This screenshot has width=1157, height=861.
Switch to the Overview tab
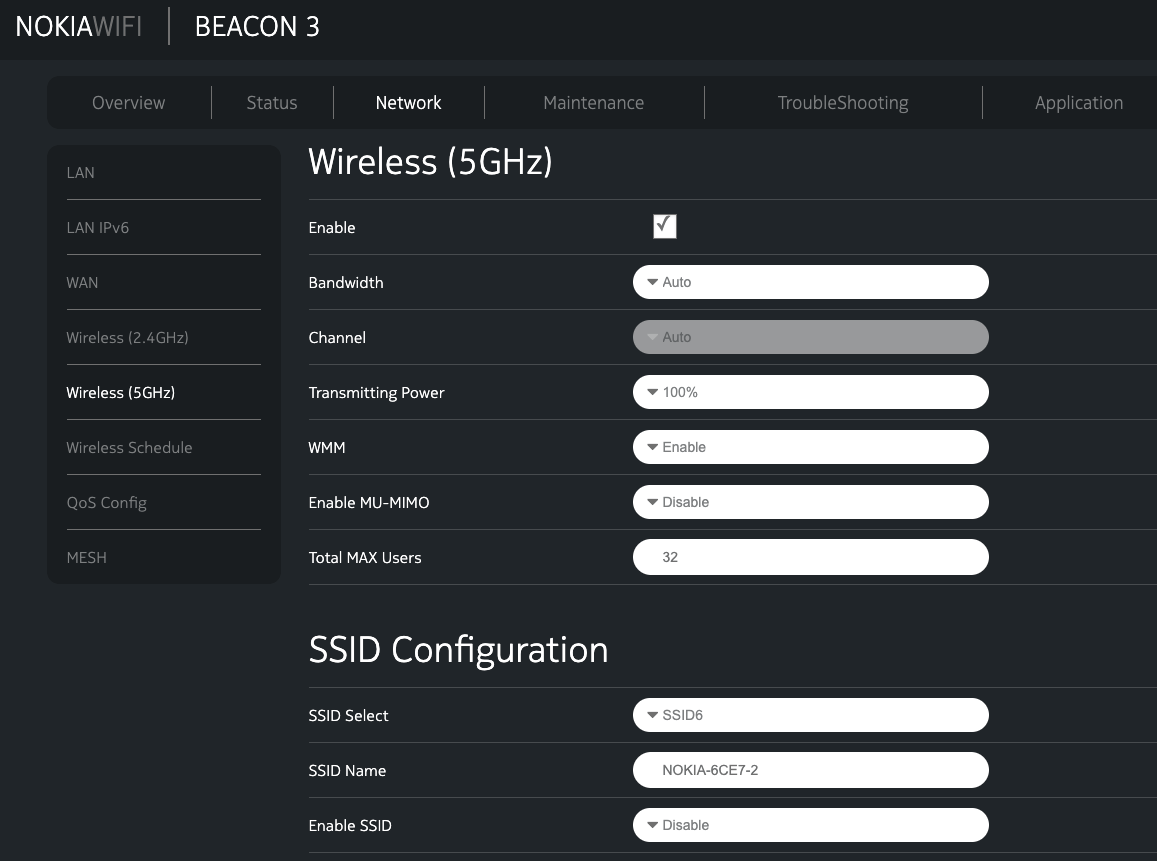coord(129,103)
